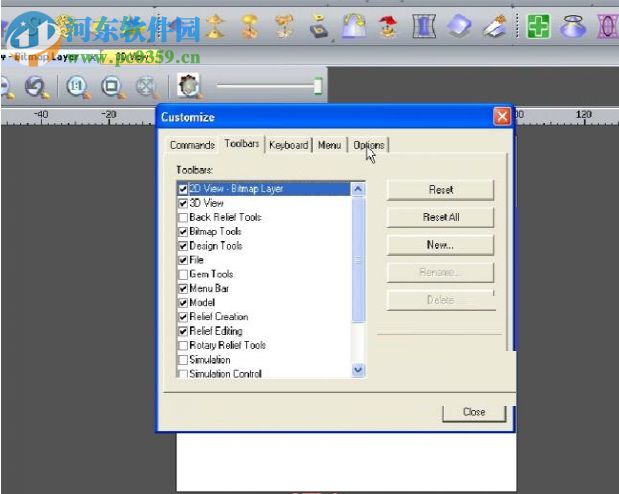Uncheck the Menu Bar checkbox
The height and width of the screenshot is (494, 619).
183,289
